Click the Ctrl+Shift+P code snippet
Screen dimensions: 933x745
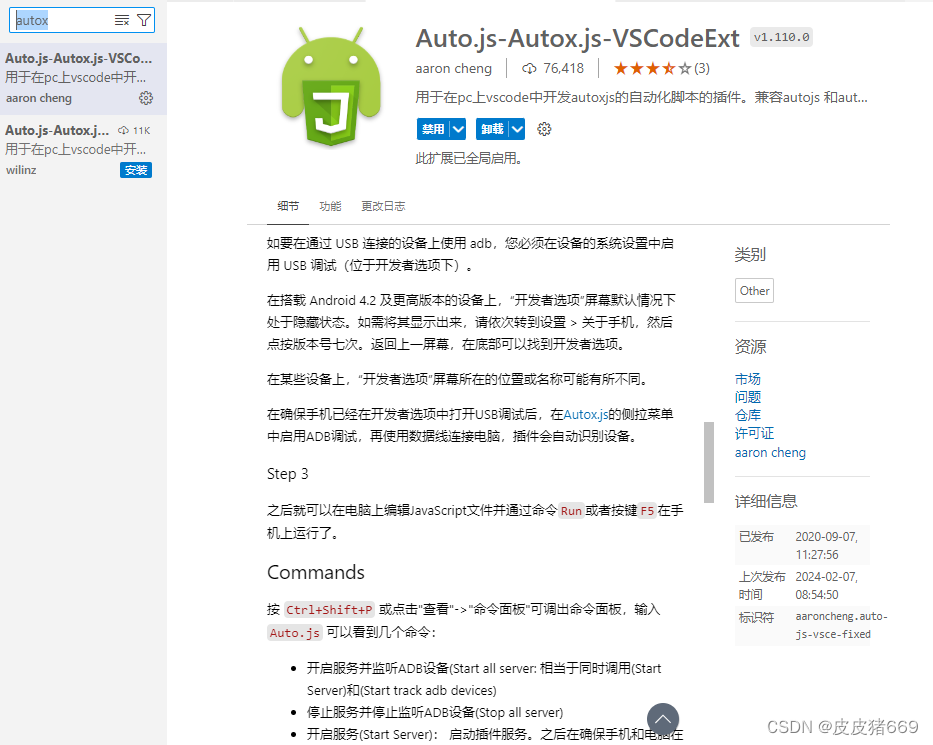coord(329,610)
